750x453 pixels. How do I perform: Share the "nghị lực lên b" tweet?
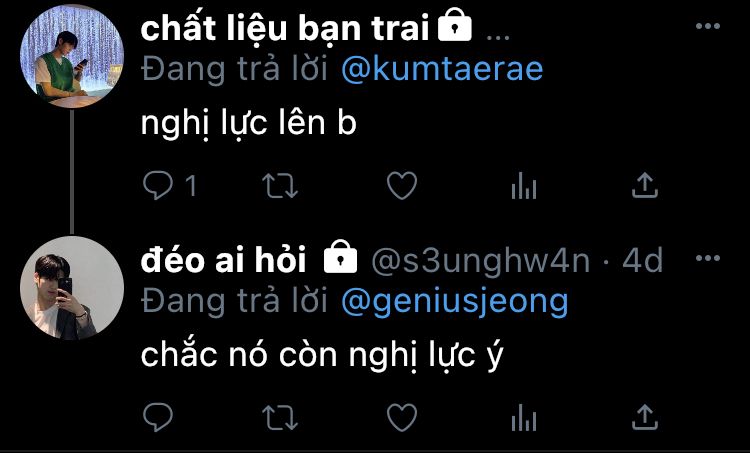645,185
